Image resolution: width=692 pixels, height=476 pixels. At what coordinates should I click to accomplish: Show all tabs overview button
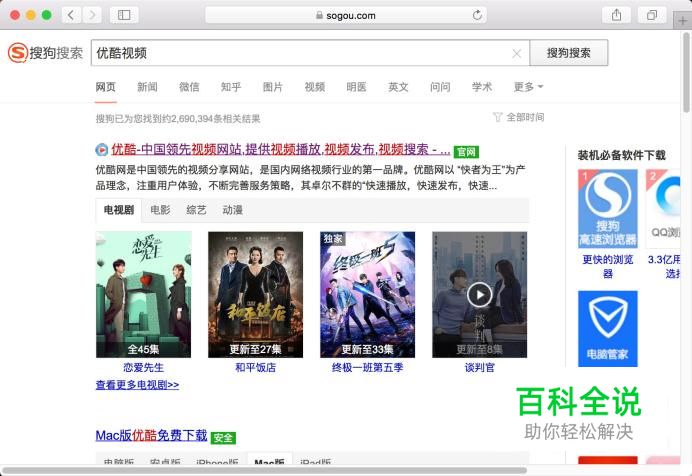pyautogui.click(x=652, y=15)
